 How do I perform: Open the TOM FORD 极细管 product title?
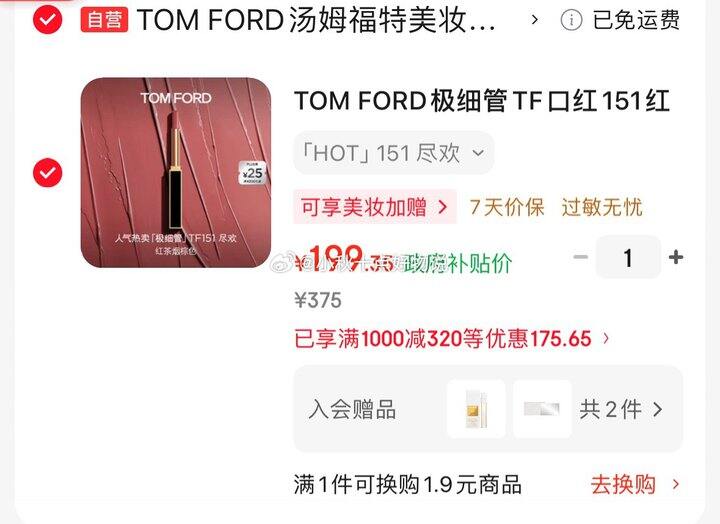[x=482, y=101]
